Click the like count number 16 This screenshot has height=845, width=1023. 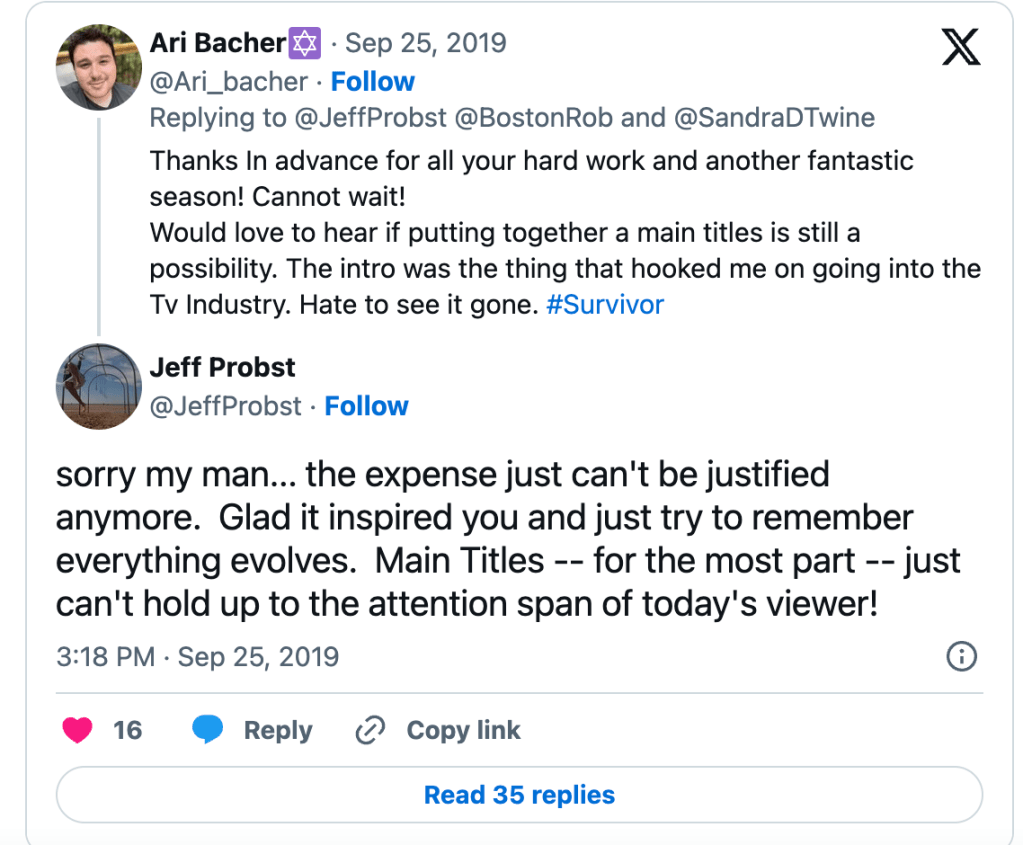(127, 731)
